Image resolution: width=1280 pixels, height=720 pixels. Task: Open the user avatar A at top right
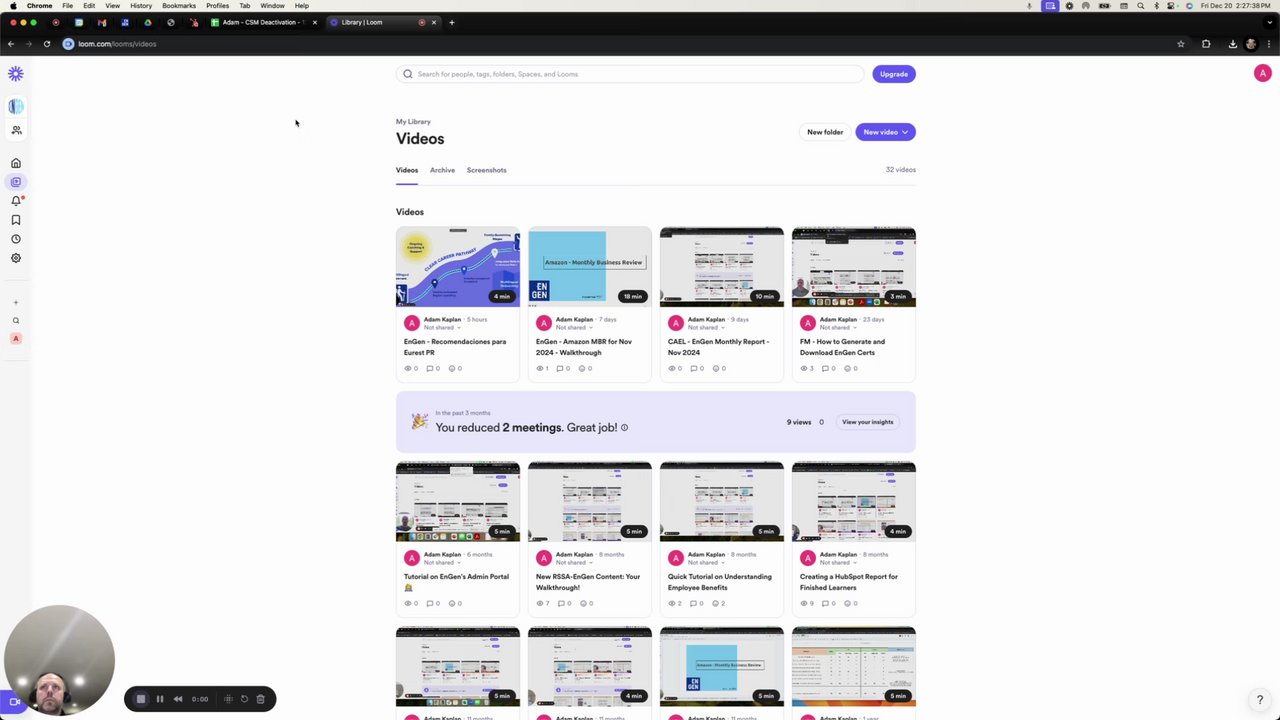click(x=1262, y=73)
